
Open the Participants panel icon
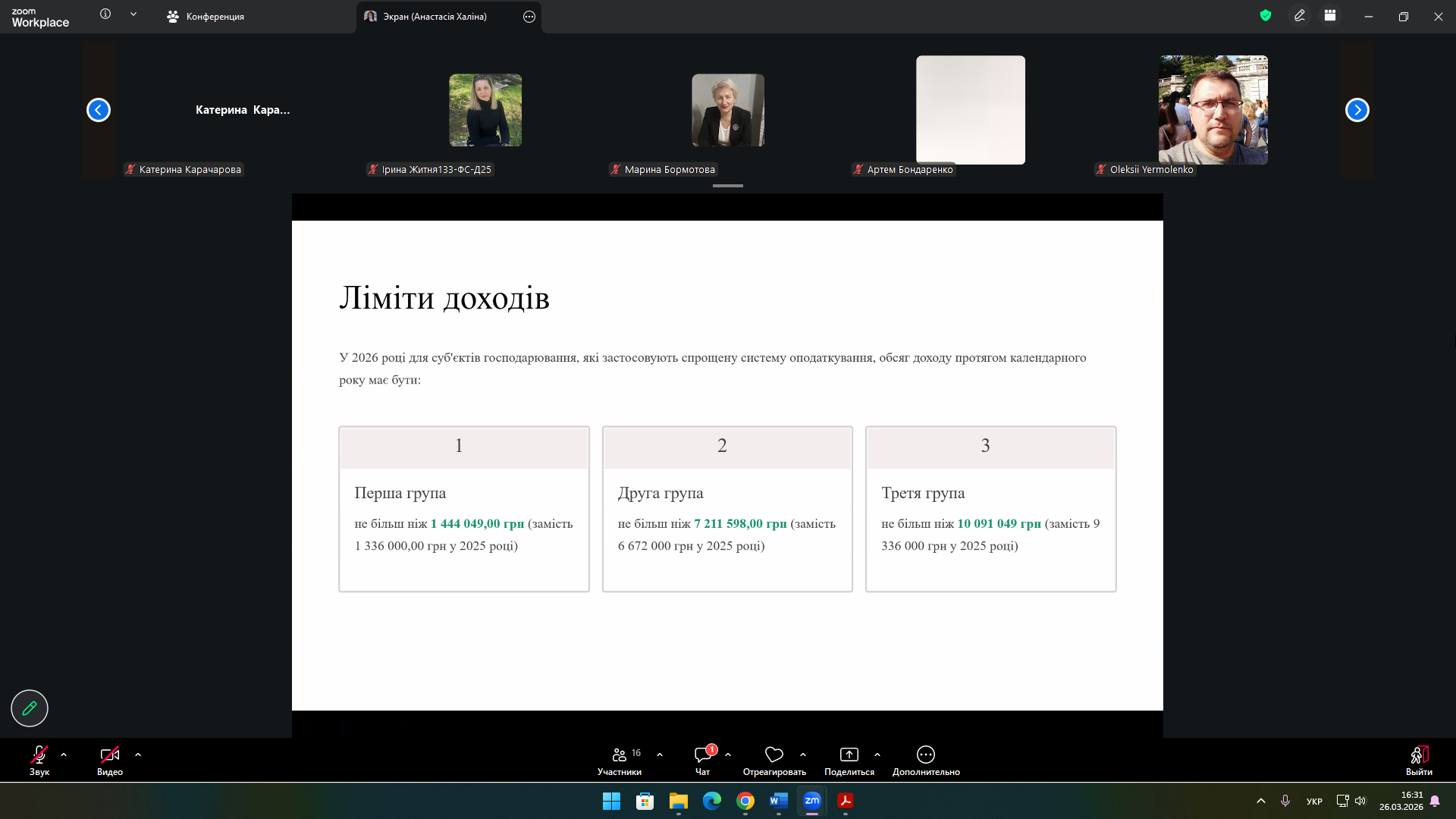click(x=620, y=755)
